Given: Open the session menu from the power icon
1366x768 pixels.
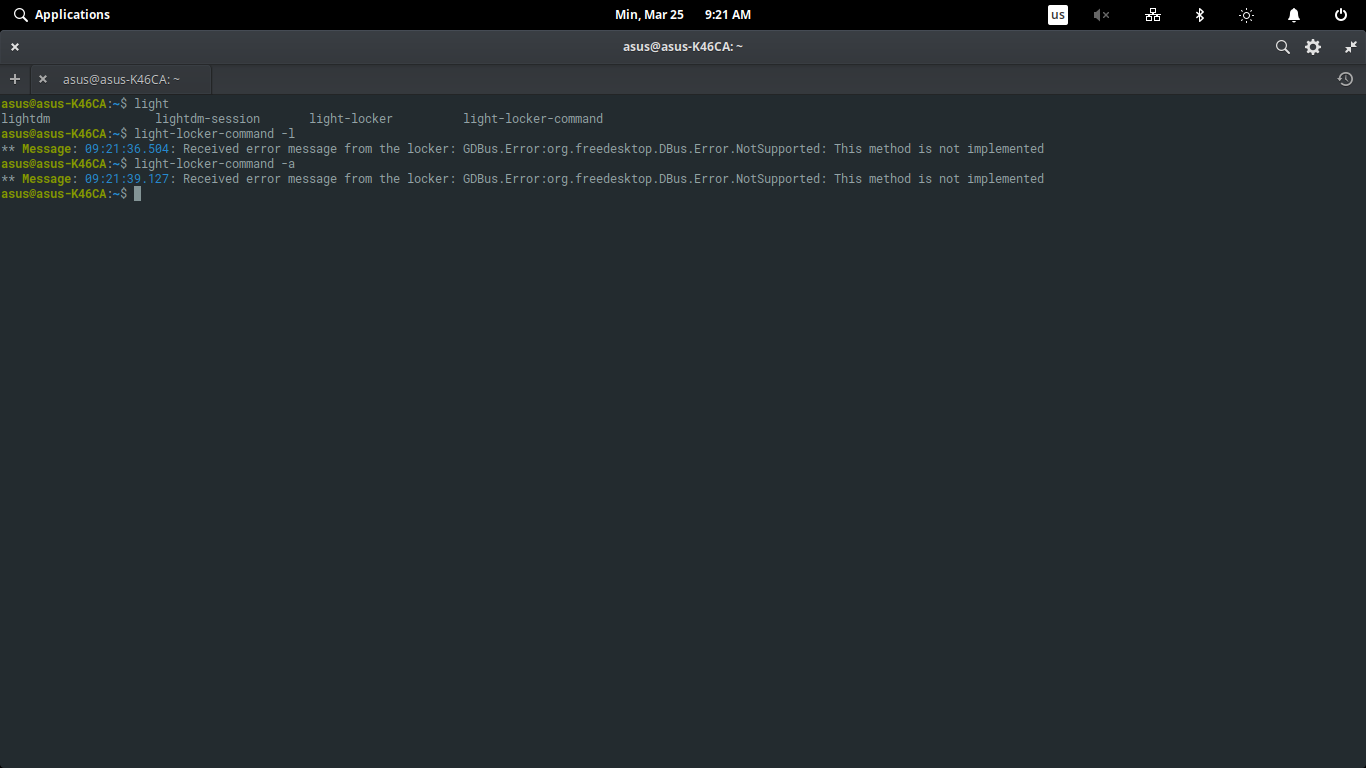Looking at the screenshot, I should [1340, 14].
